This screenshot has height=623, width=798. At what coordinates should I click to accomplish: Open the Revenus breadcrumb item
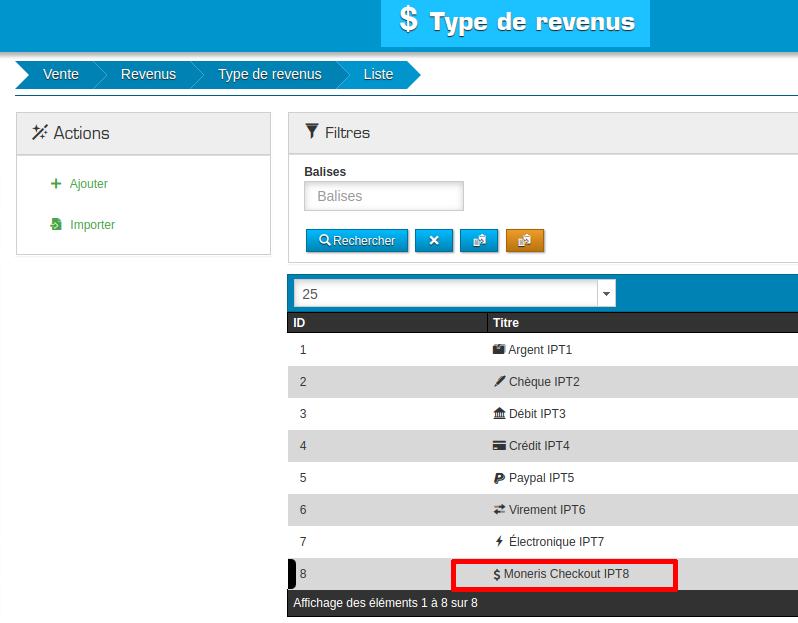click(x=148, y=74)
